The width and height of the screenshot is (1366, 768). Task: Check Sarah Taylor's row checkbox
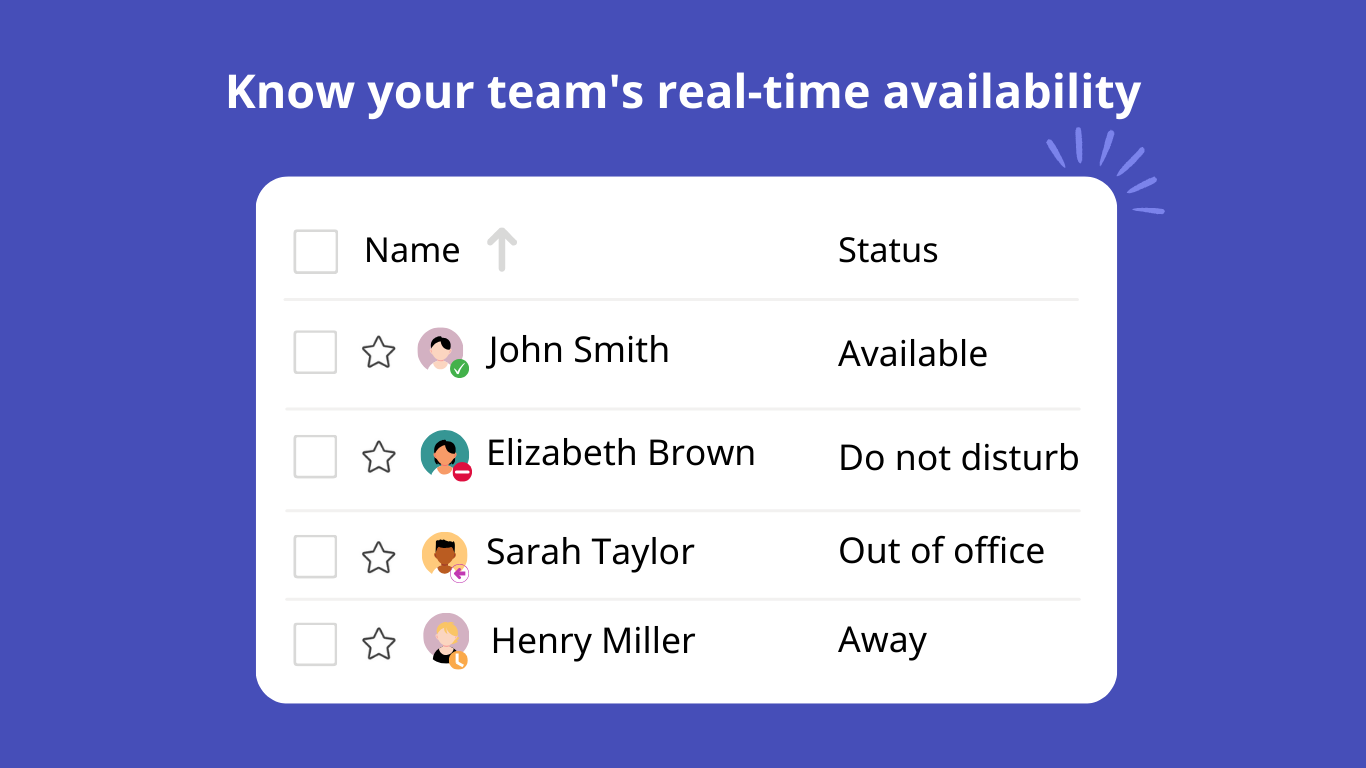pyautogui.click(x=315, y=556)
